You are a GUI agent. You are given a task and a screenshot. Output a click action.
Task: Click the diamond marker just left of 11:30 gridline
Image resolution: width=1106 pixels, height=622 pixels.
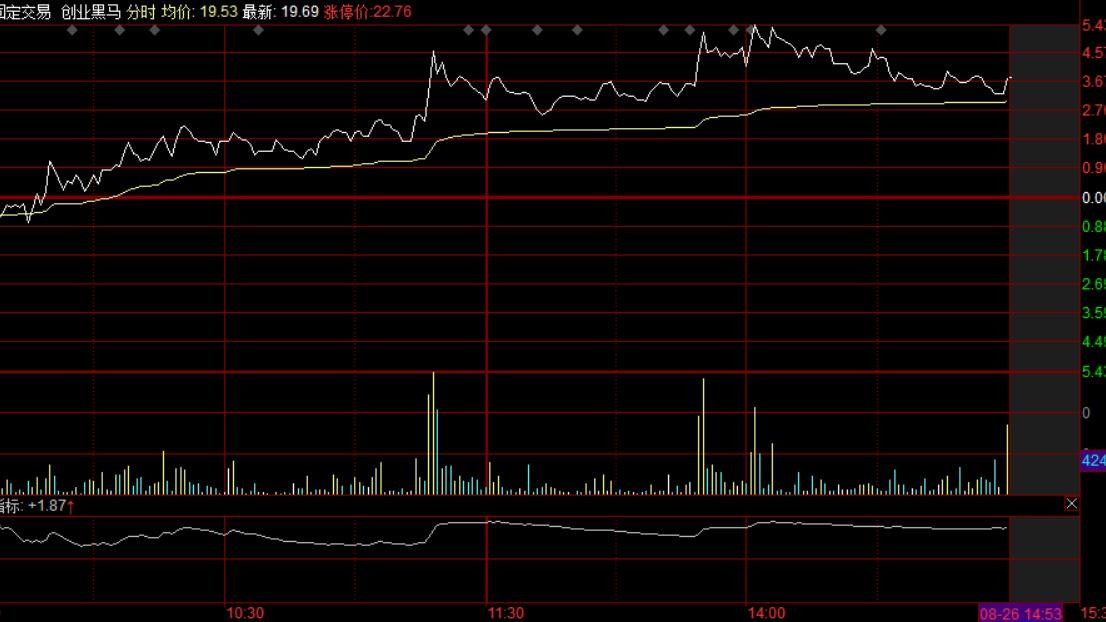click(x=468, y=30)
